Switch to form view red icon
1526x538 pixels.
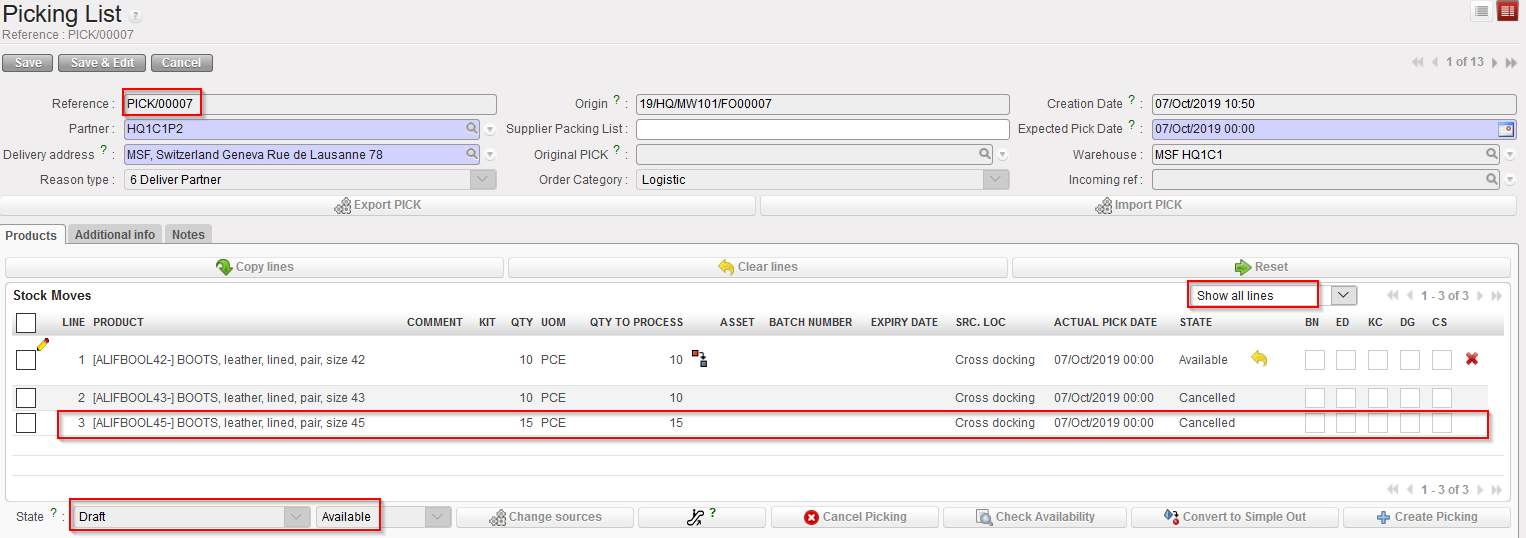[x=1507, y=11]
